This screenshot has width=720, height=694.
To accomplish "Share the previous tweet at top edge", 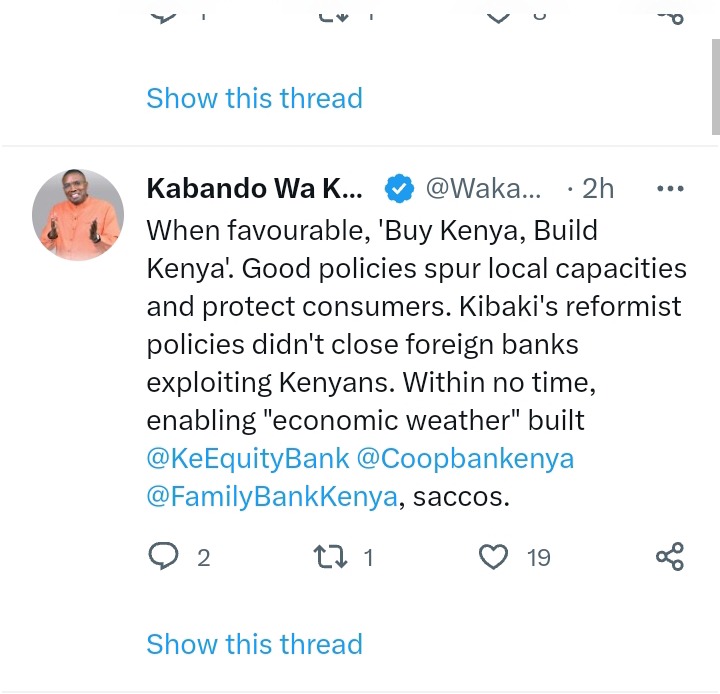I will coord(669,14).
